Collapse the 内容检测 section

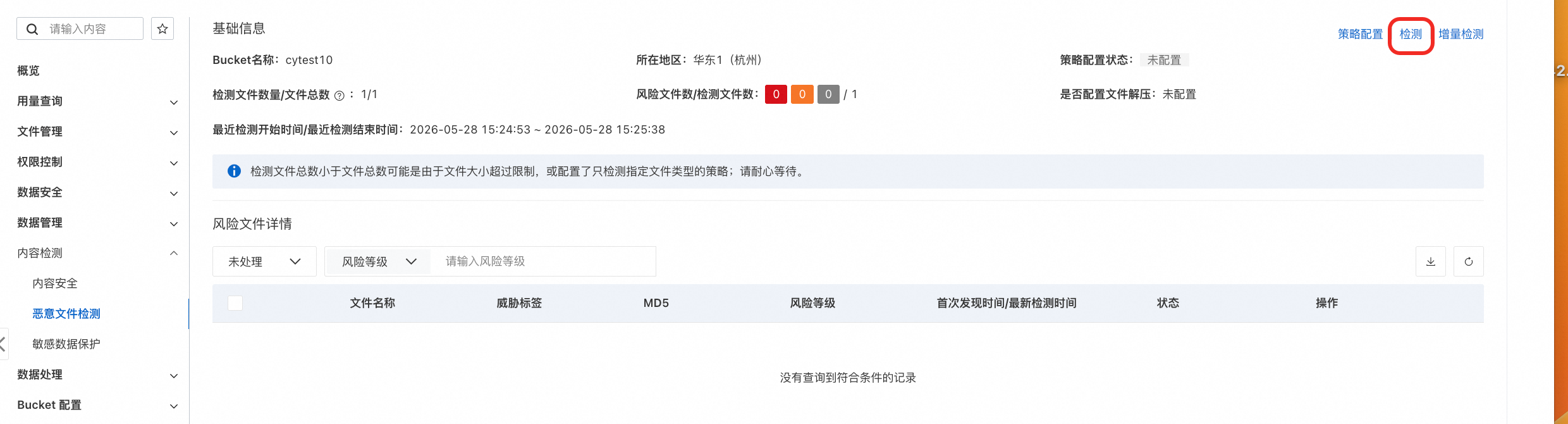point(97,253)
